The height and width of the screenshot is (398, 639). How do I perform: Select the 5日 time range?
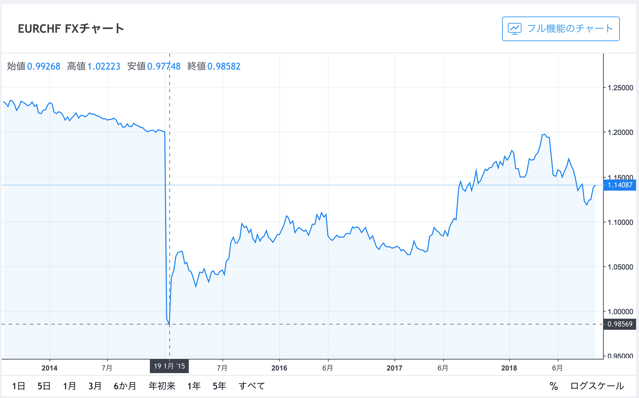tap(44, 386)
